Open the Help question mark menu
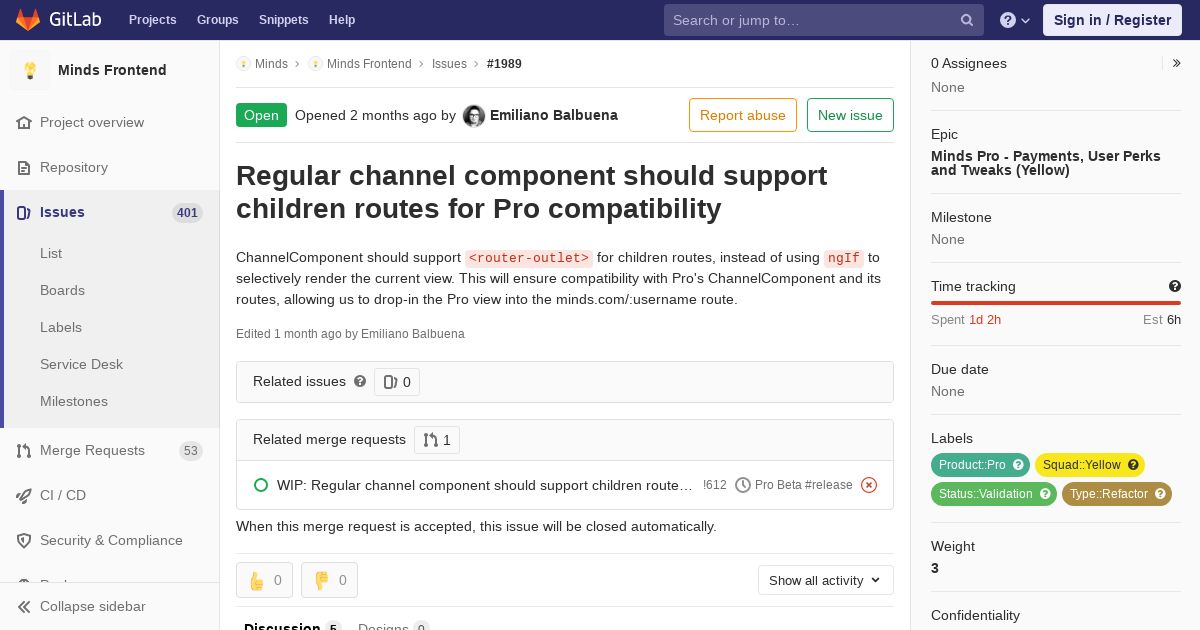The height and width of the screenshot is (630, 1200). (x=1015, y=20)
